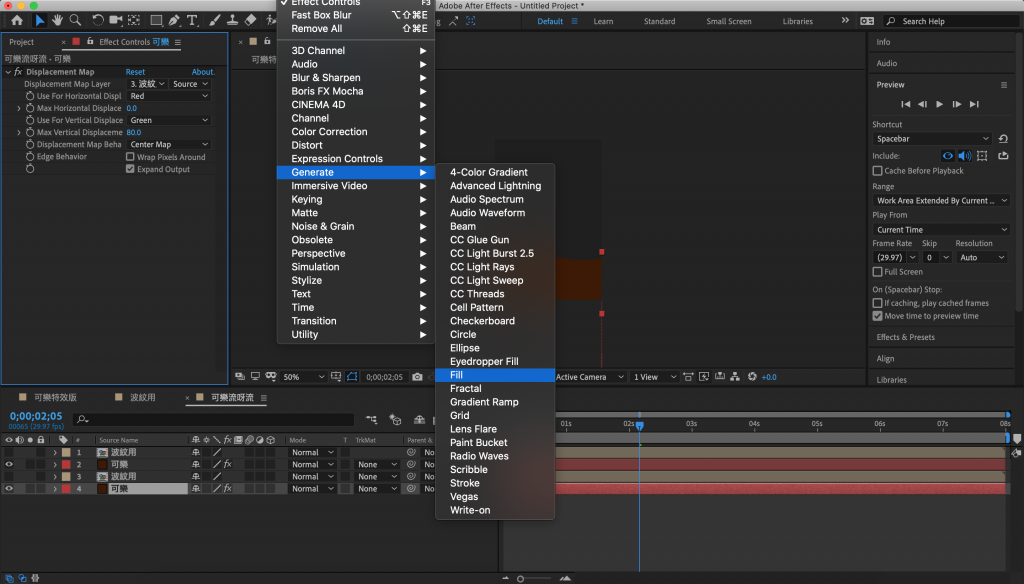Image resolution: width=1024 pixels, height=584 pixels.
Task: Jump to last frame in Preview
Action: [x=974, y=104]
